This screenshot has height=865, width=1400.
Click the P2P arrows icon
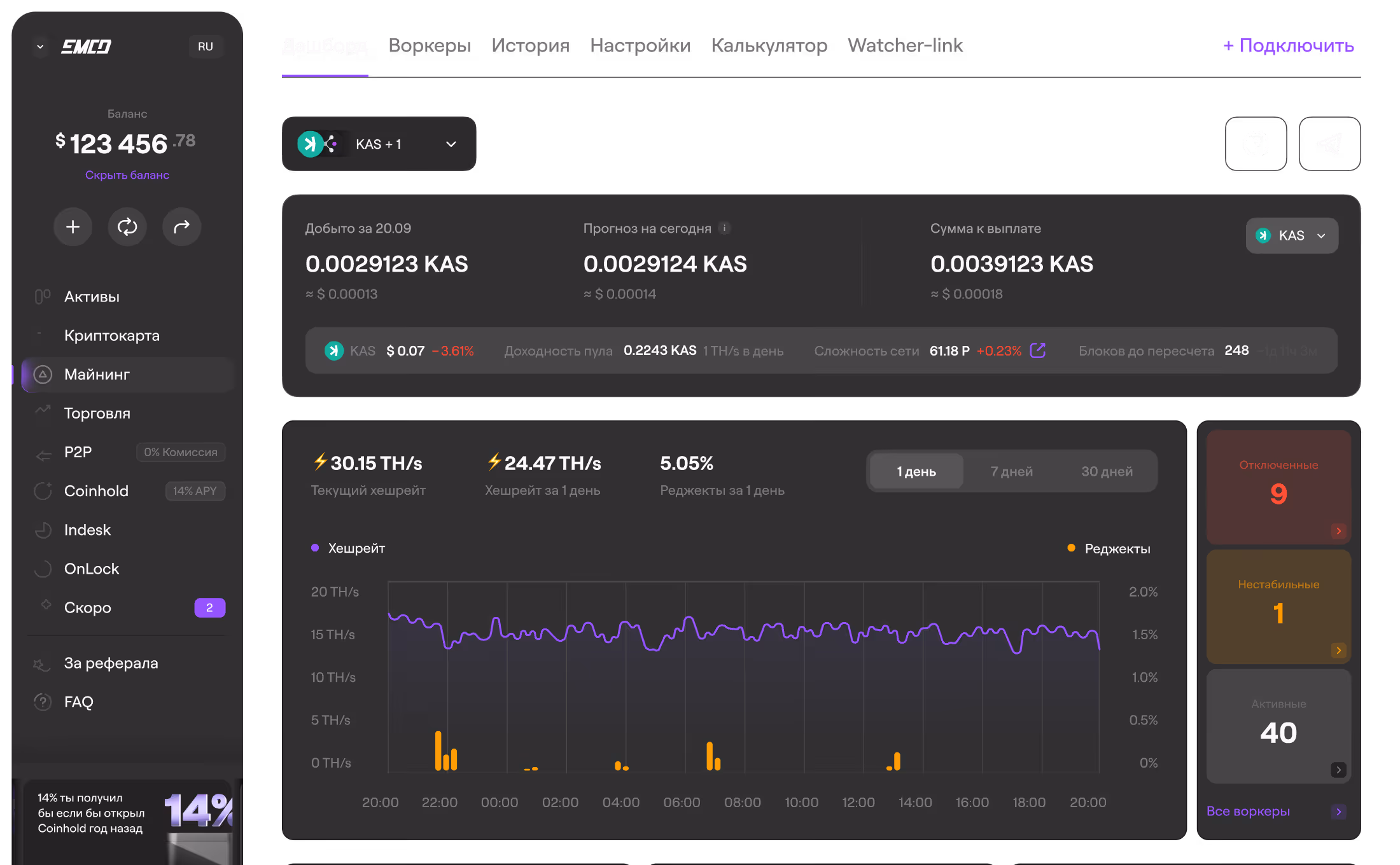coord(43,455)
